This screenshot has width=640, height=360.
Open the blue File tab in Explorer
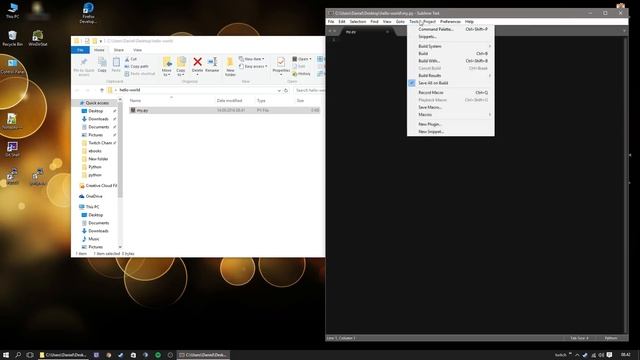click(x=80, y=50)
